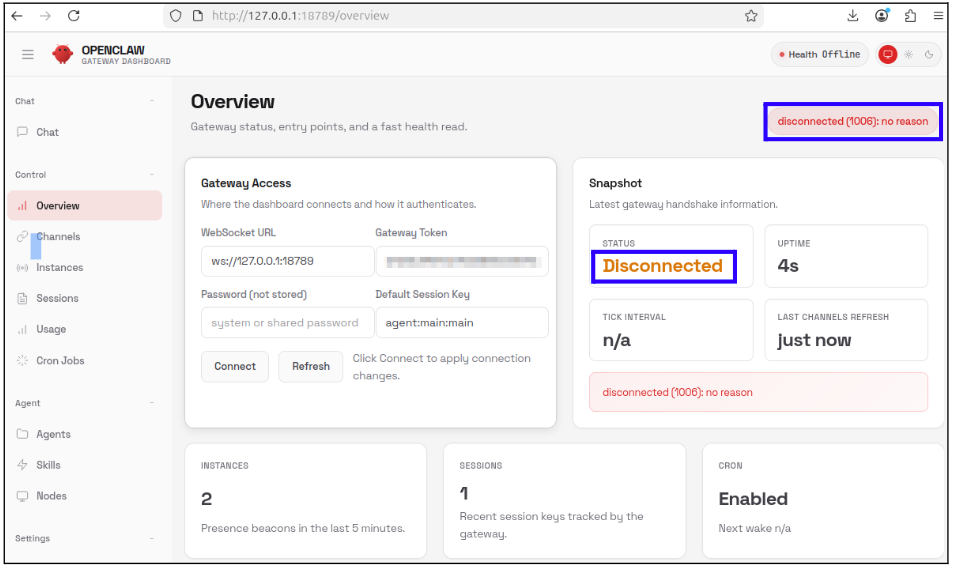The height and width of the screenshot is (569, 953).
Task: Open Agents in the sidebar
Action: (85, 434)
